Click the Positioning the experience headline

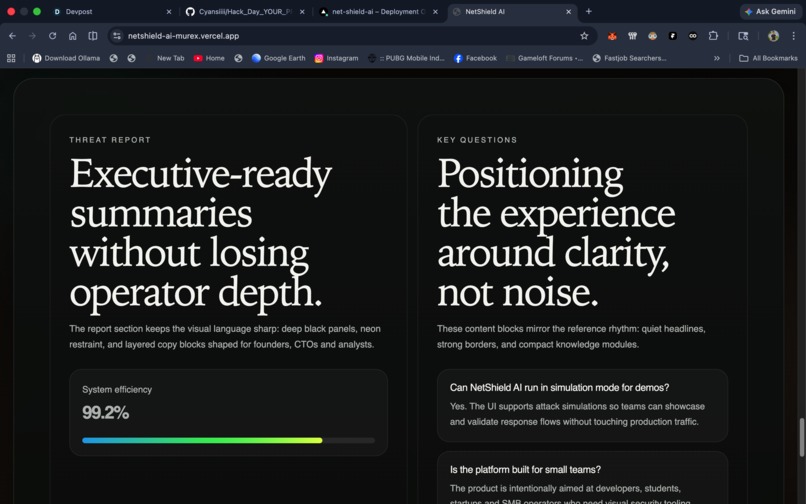coord(556,232)
